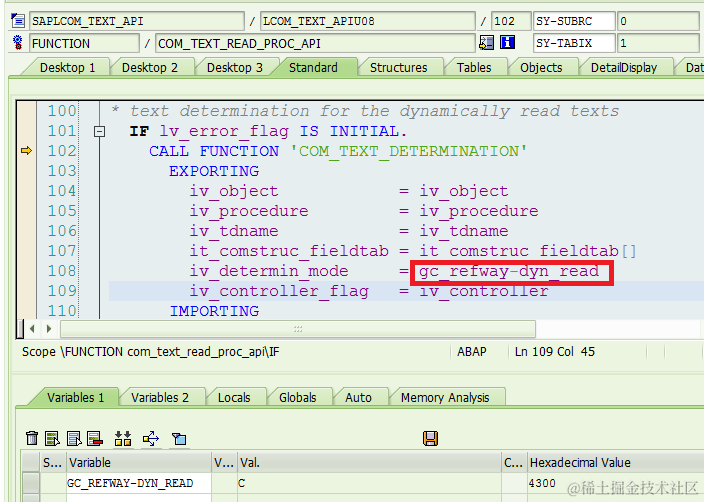Switch to the Desktop 1 tab

pyautogui.click(x=67, y=67)
